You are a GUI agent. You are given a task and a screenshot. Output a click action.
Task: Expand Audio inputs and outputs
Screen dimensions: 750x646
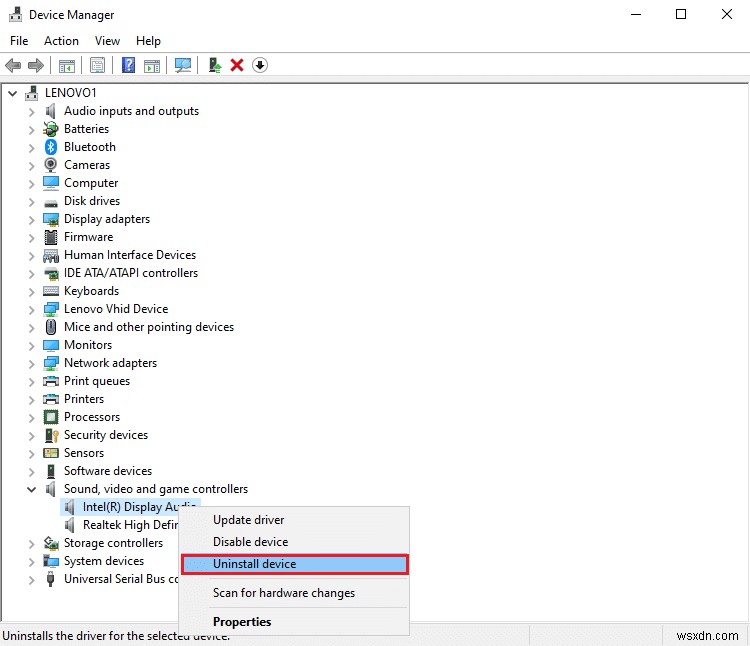(32, 112)
